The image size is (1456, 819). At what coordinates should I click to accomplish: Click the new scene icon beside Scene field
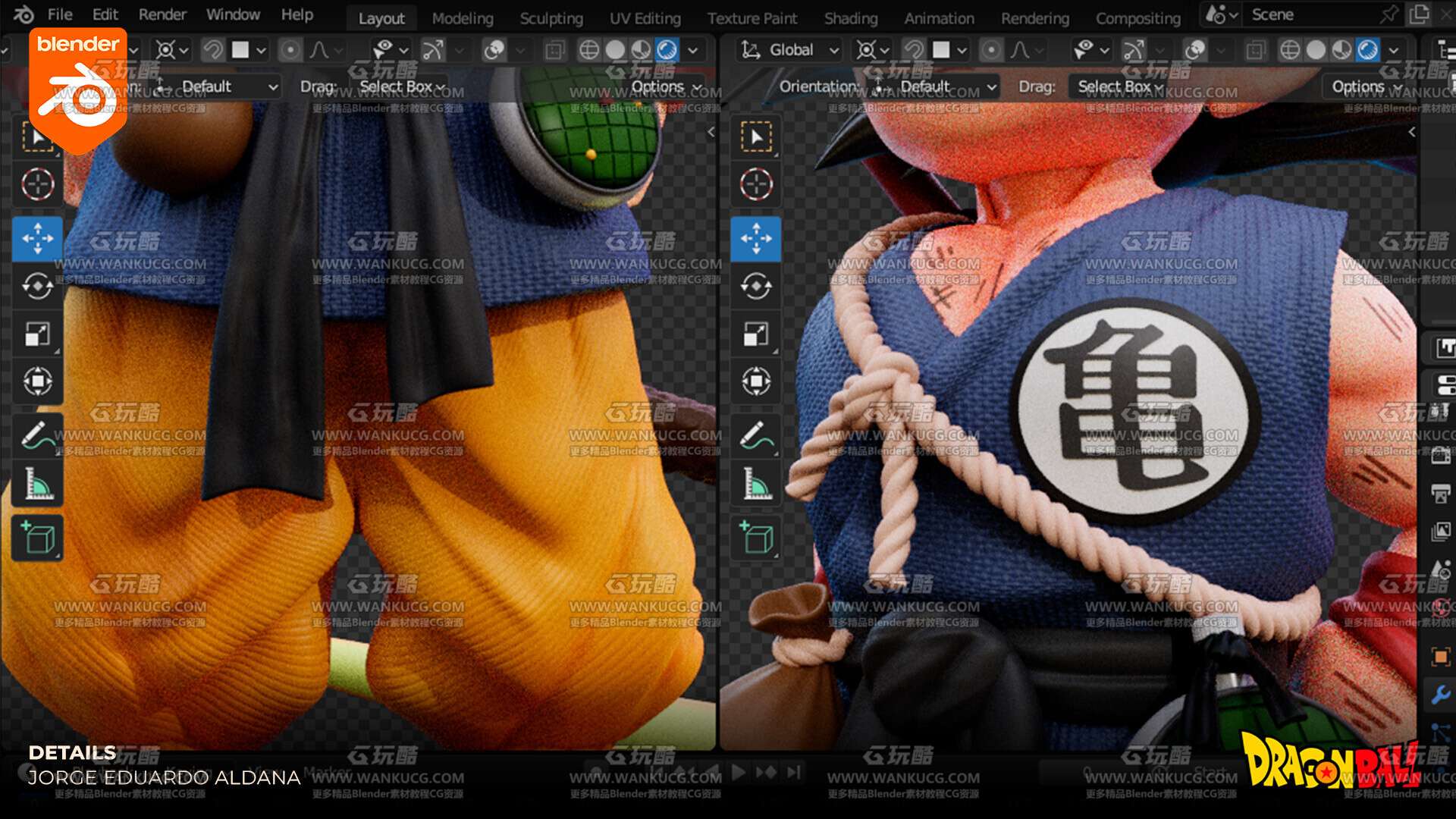click(x=1419, y=14)
